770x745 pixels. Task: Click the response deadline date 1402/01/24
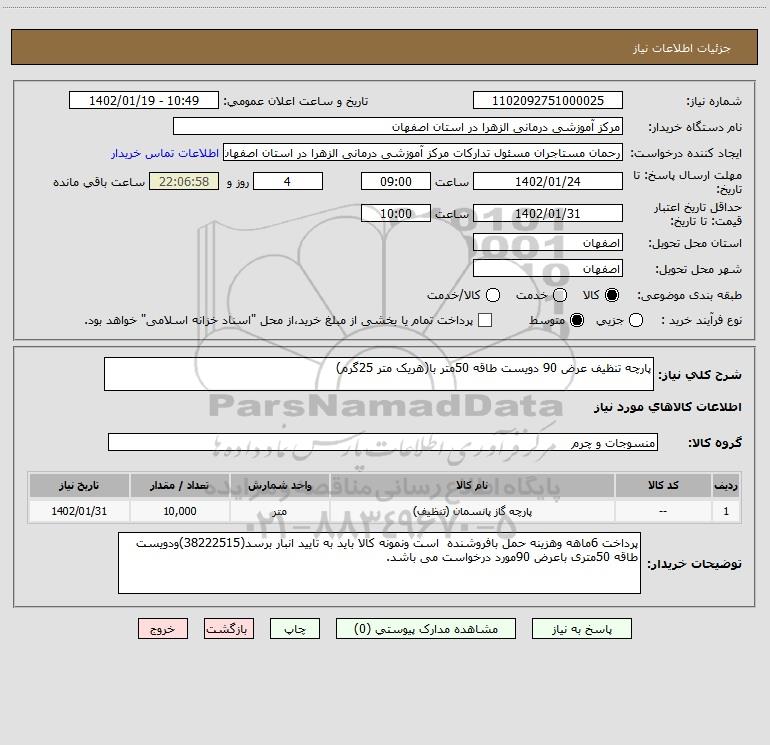(548, 181)
